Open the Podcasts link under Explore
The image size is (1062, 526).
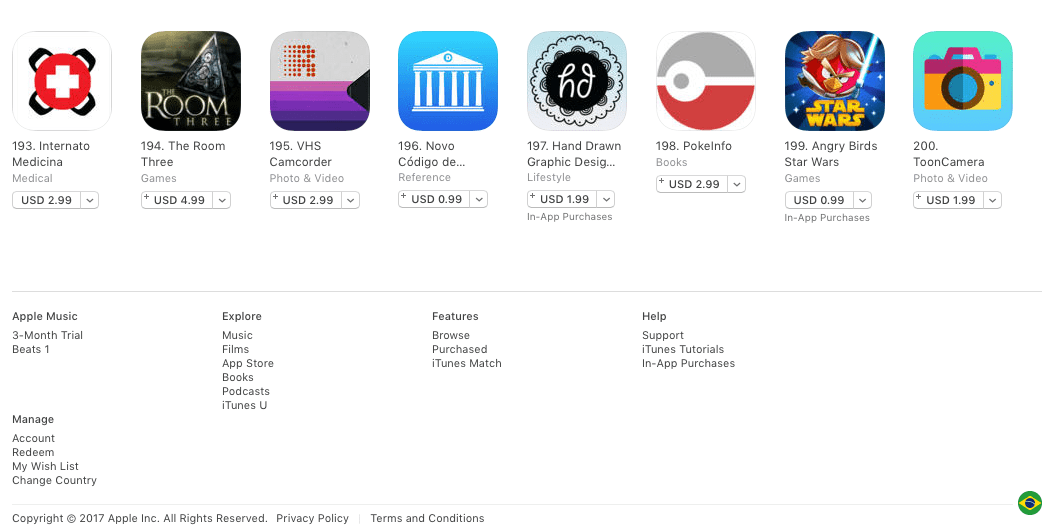[246, 391]
